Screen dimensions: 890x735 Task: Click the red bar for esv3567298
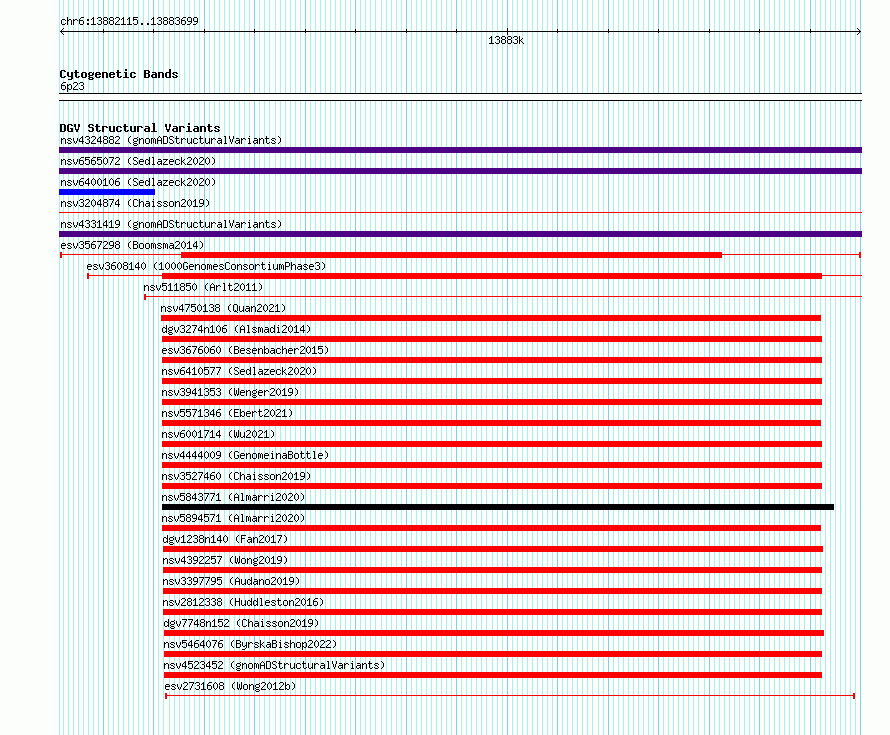tap(451, 255)
